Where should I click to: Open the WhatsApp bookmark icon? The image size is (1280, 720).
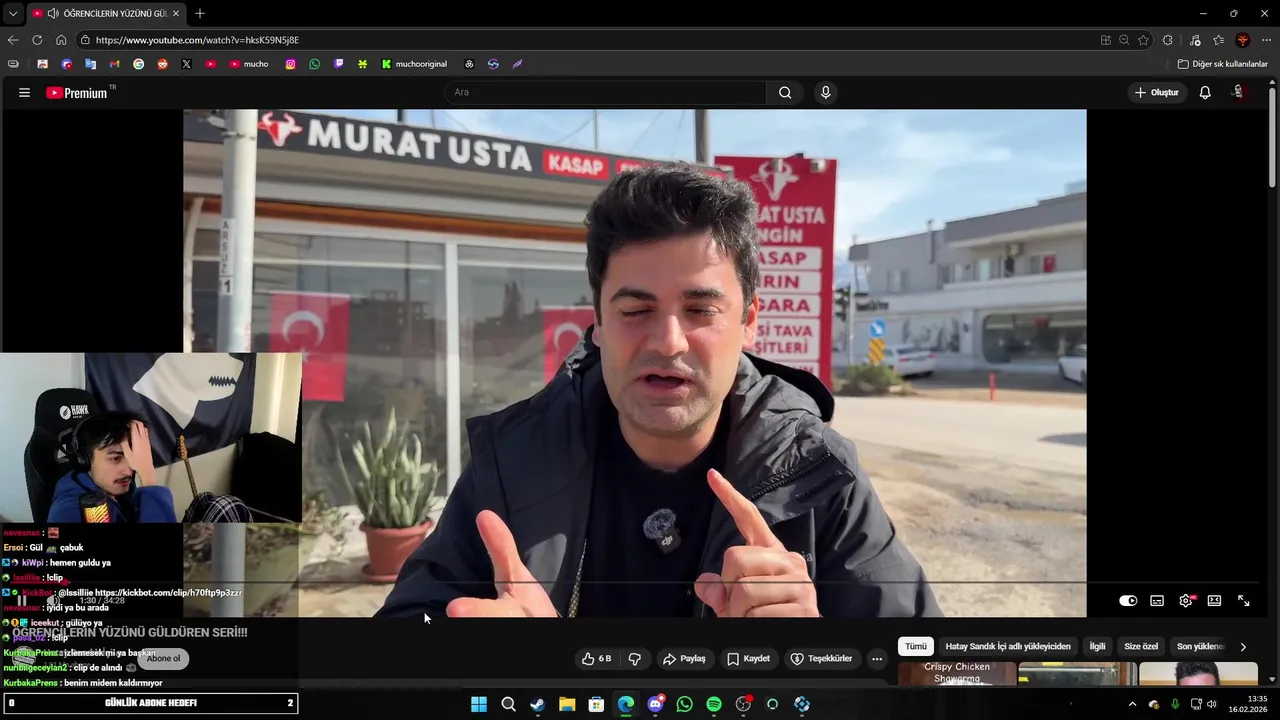(314, 64)
